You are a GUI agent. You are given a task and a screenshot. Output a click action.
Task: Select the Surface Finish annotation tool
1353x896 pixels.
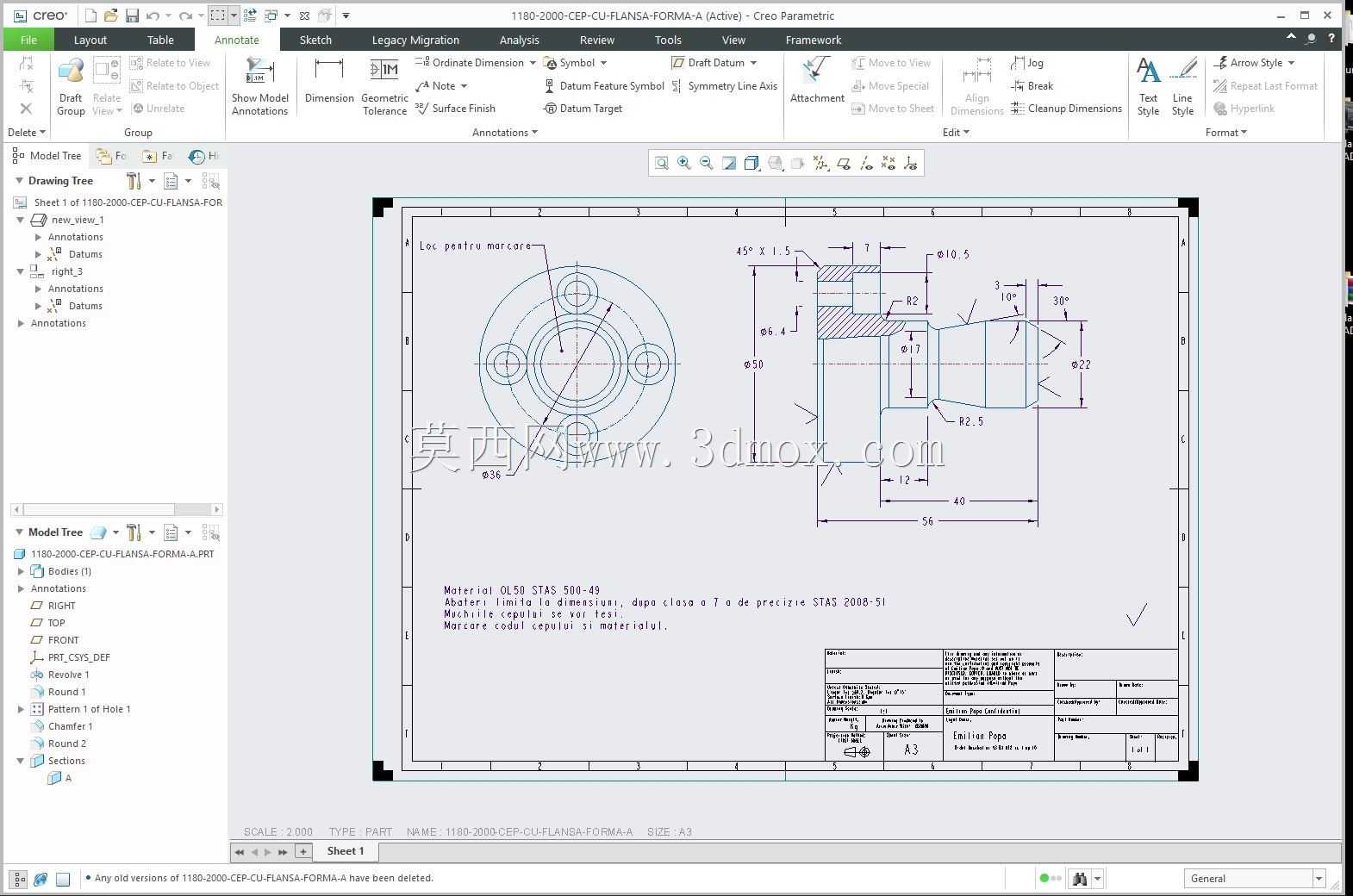coord(455,109)
